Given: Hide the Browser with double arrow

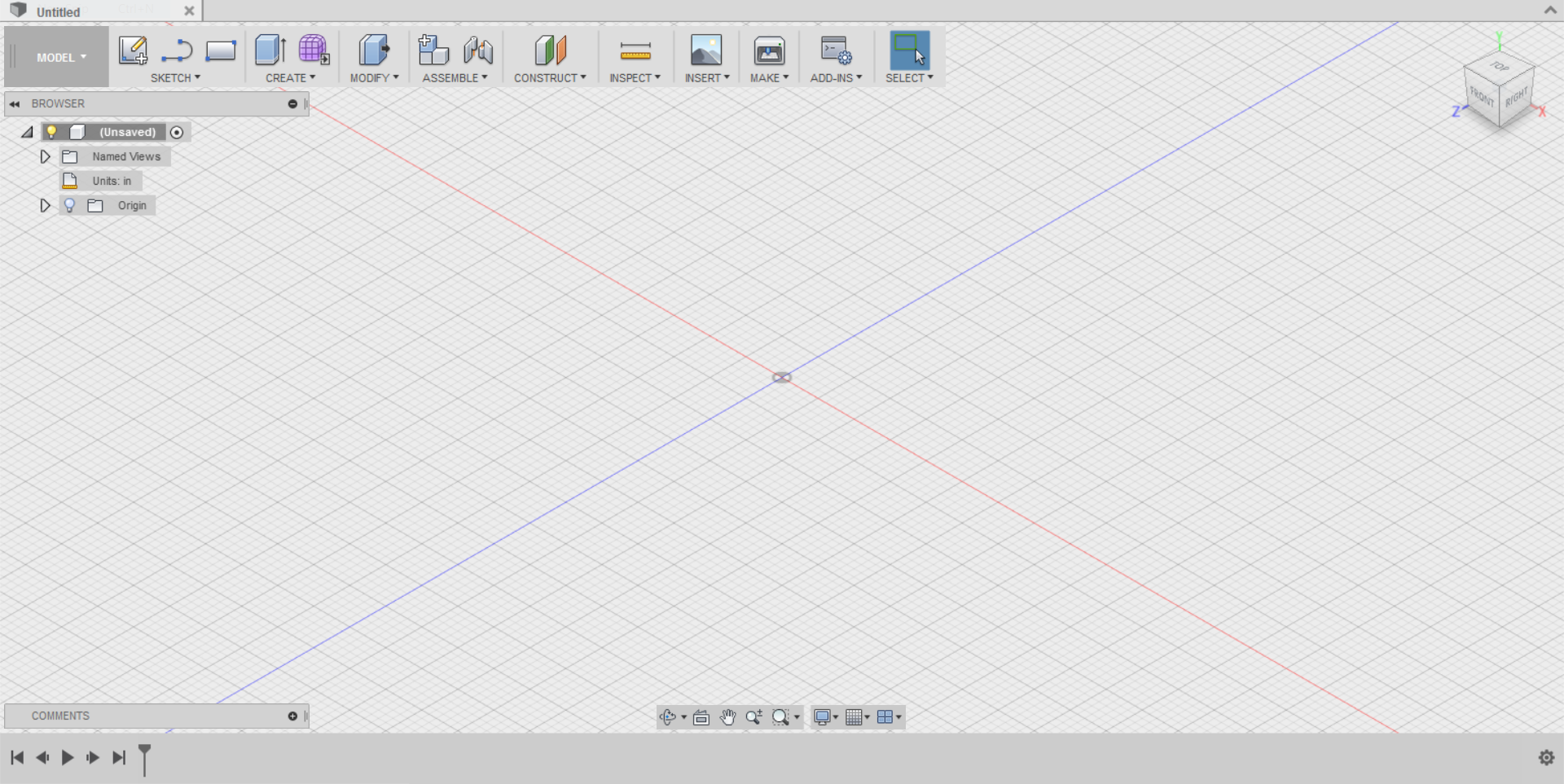Looking at the screenshot, I should 15,103.
